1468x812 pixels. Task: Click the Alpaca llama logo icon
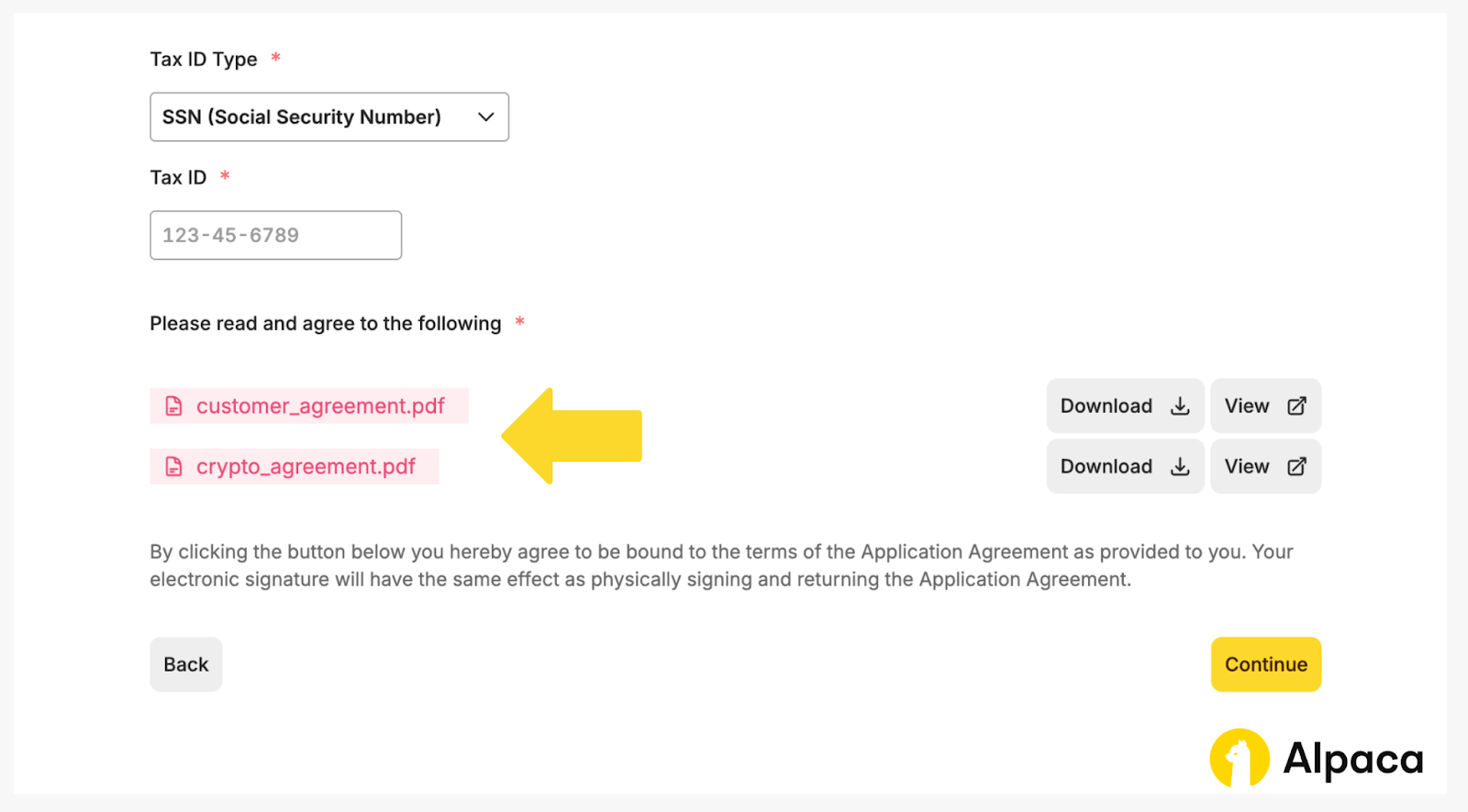pyautogui.click(x=1240, y=758)
